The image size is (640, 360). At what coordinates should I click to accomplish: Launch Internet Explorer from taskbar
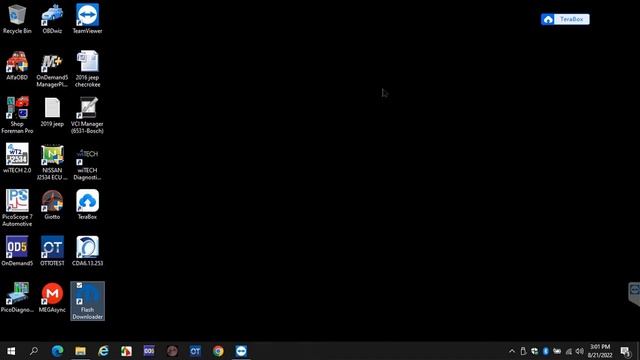103,351
